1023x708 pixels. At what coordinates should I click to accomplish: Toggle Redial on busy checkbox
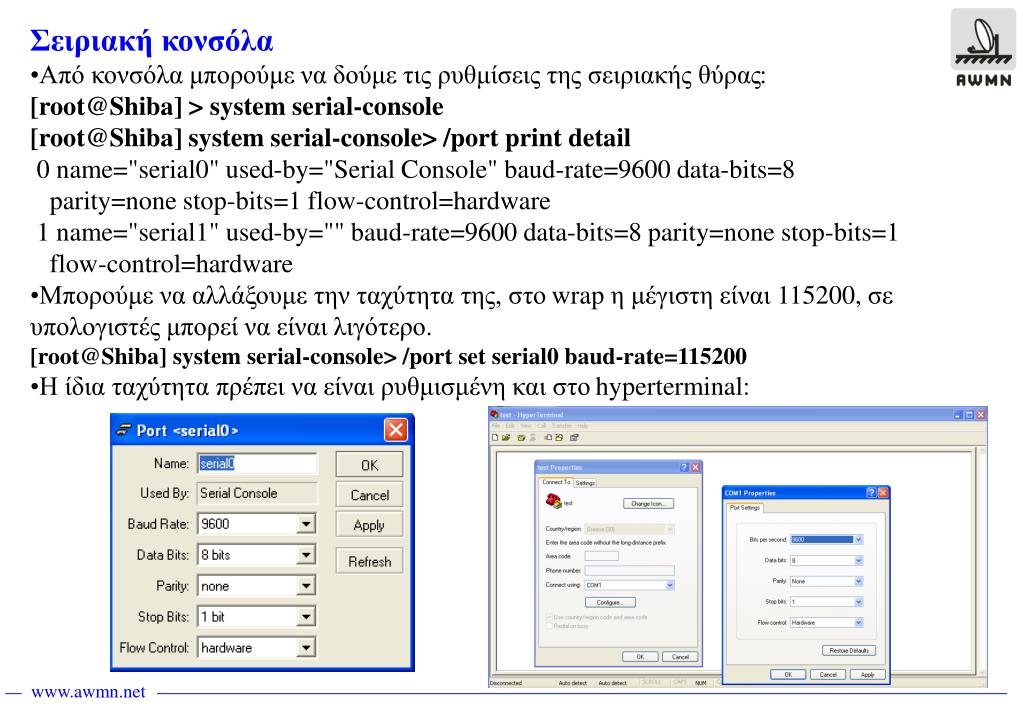click(x=549, y=626)
